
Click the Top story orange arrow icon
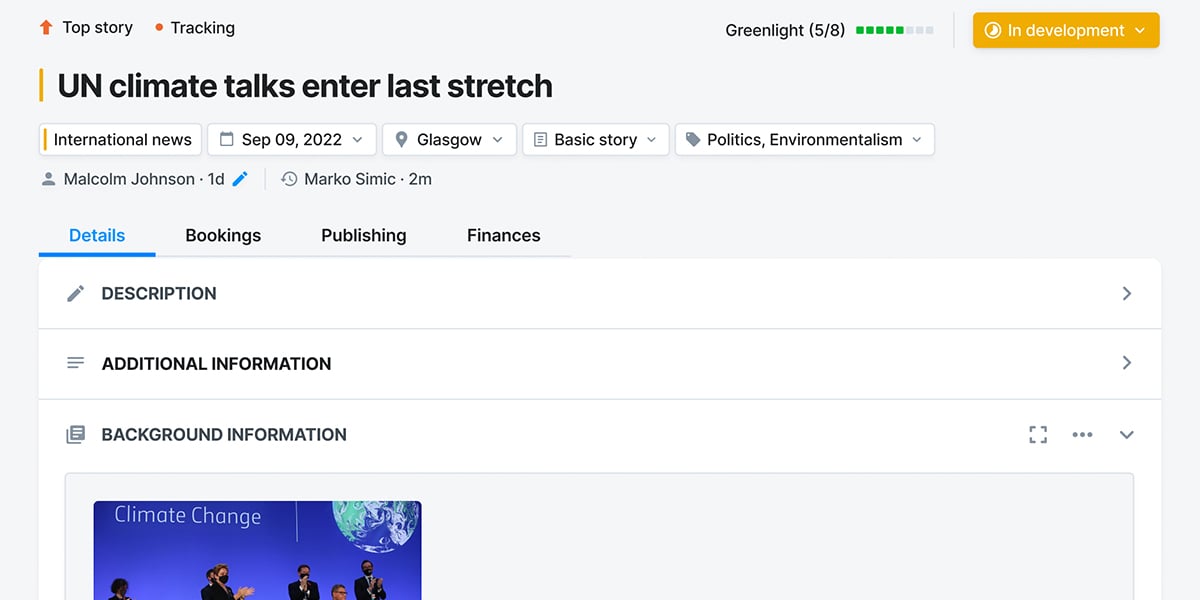point(45,28)
